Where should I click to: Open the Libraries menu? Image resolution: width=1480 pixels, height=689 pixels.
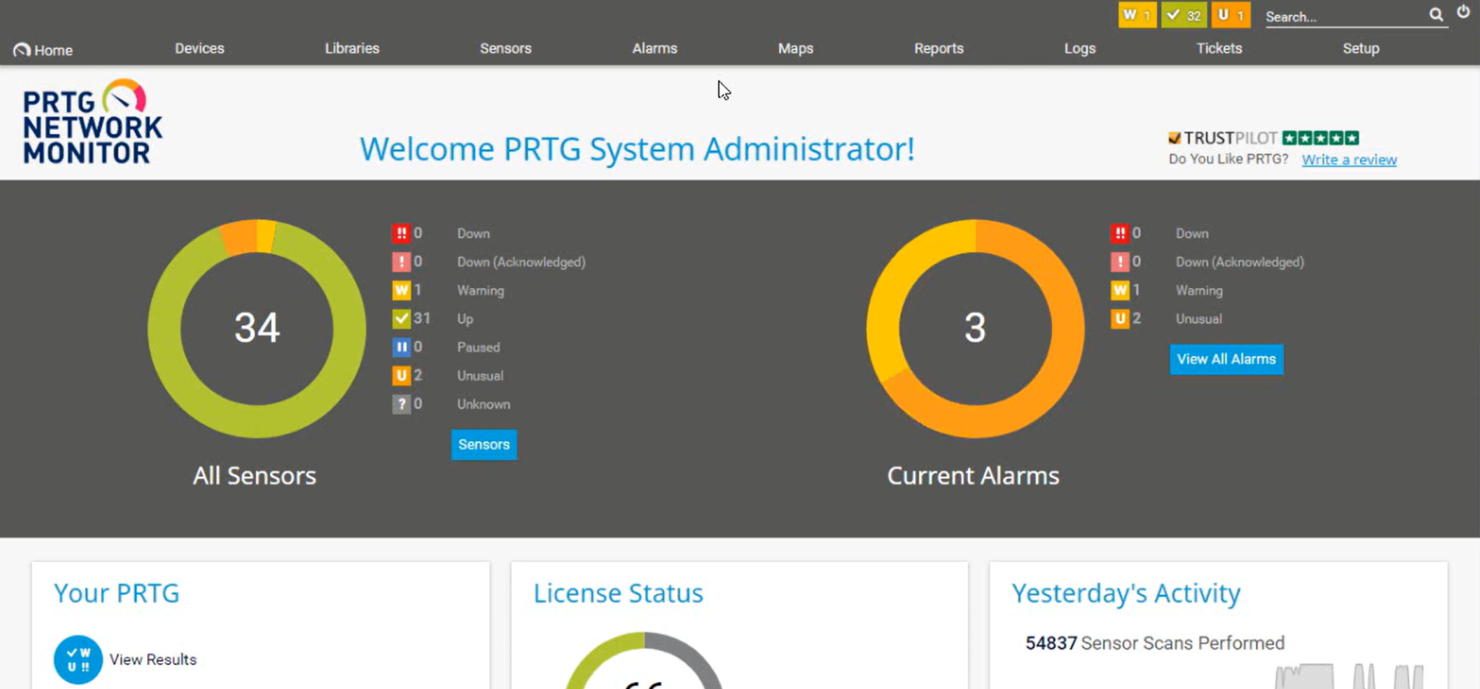tap(352, 48)
